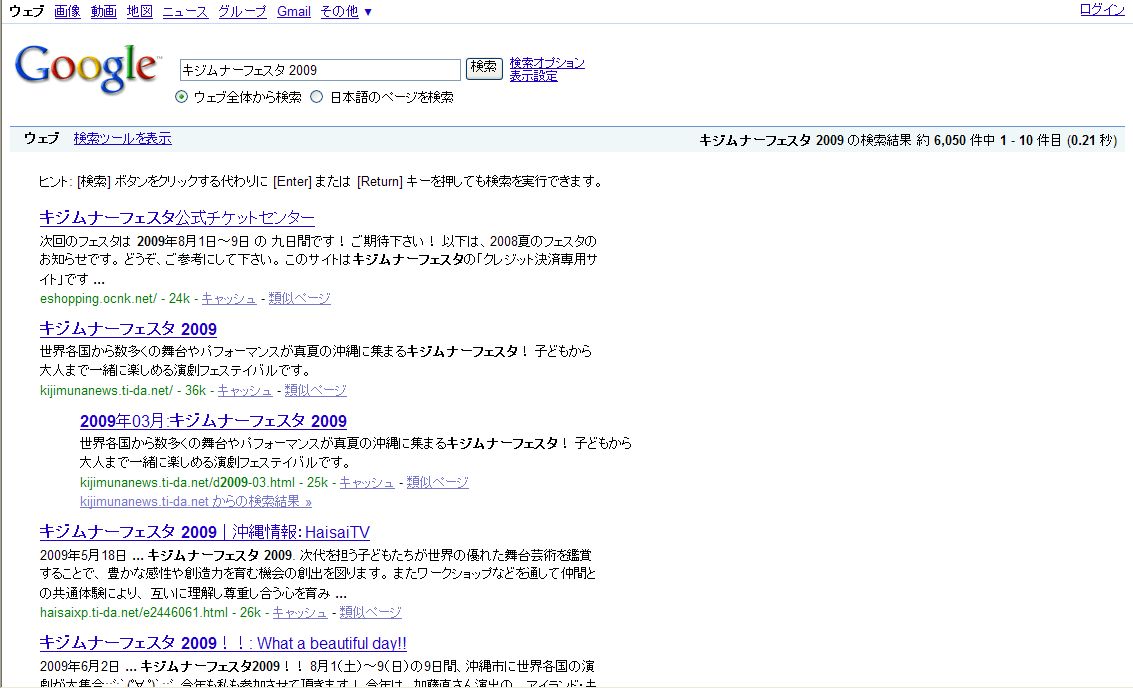Click the haisaixp.ti-da.net/e2446061.html URL text
The height and width of the screenshot is (689, 1133).
click(x=134, y=612)
